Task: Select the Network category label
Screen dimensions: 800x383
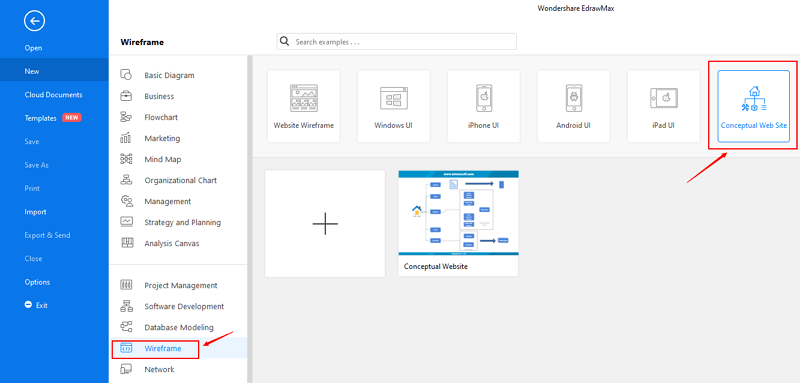Action: (x=159, y=369)
